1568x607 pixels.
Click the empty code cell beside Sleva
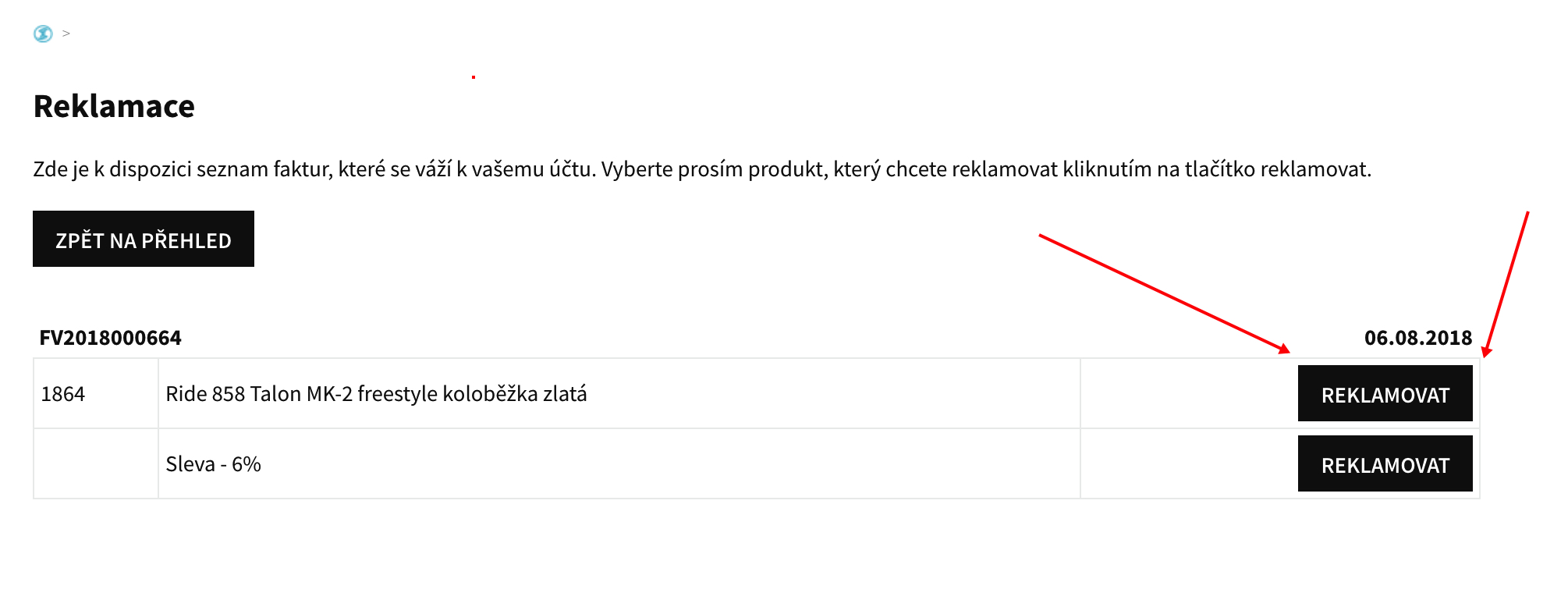pos(95,464)
